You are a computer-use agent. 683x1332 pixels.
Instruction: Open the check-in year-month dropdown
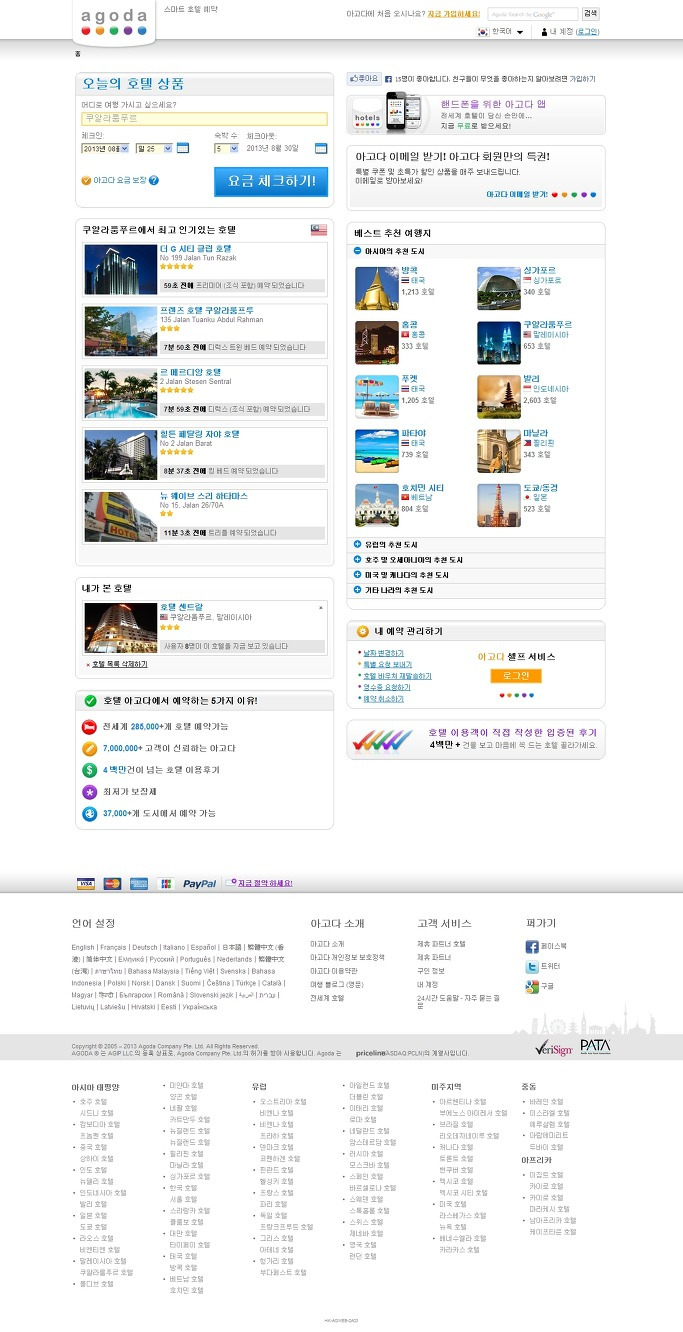[x=106, y=148]
